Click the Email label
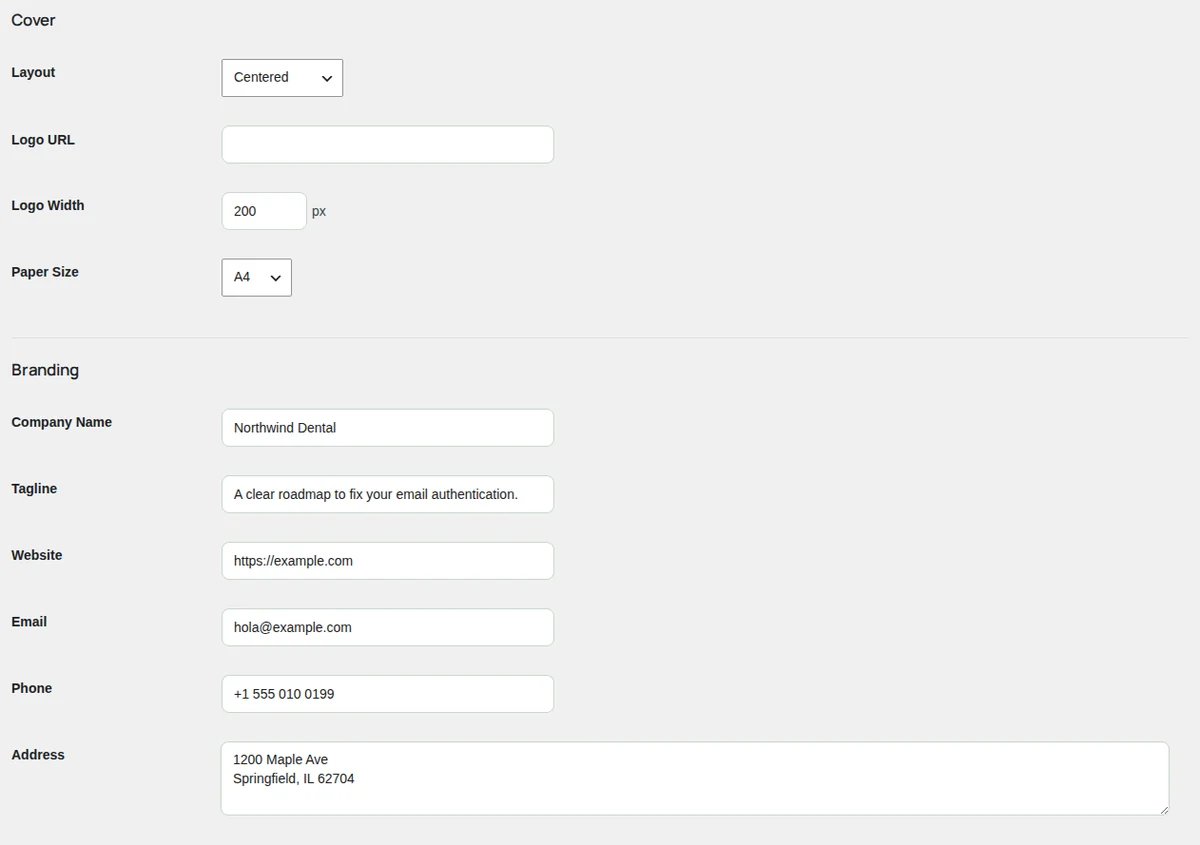 [x=29, y=622]
